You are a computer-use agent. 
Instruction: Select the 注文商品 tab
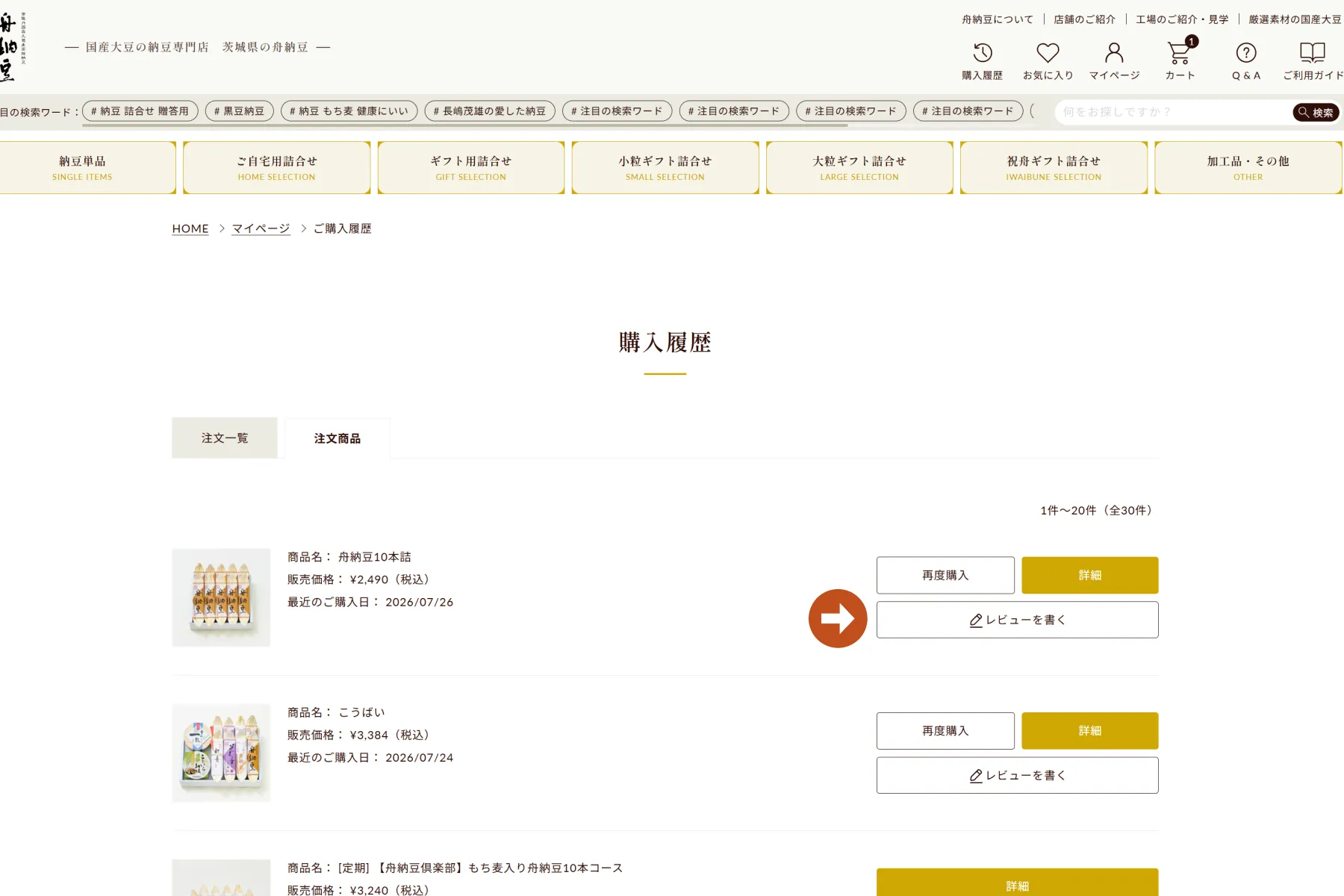(337, 438)
